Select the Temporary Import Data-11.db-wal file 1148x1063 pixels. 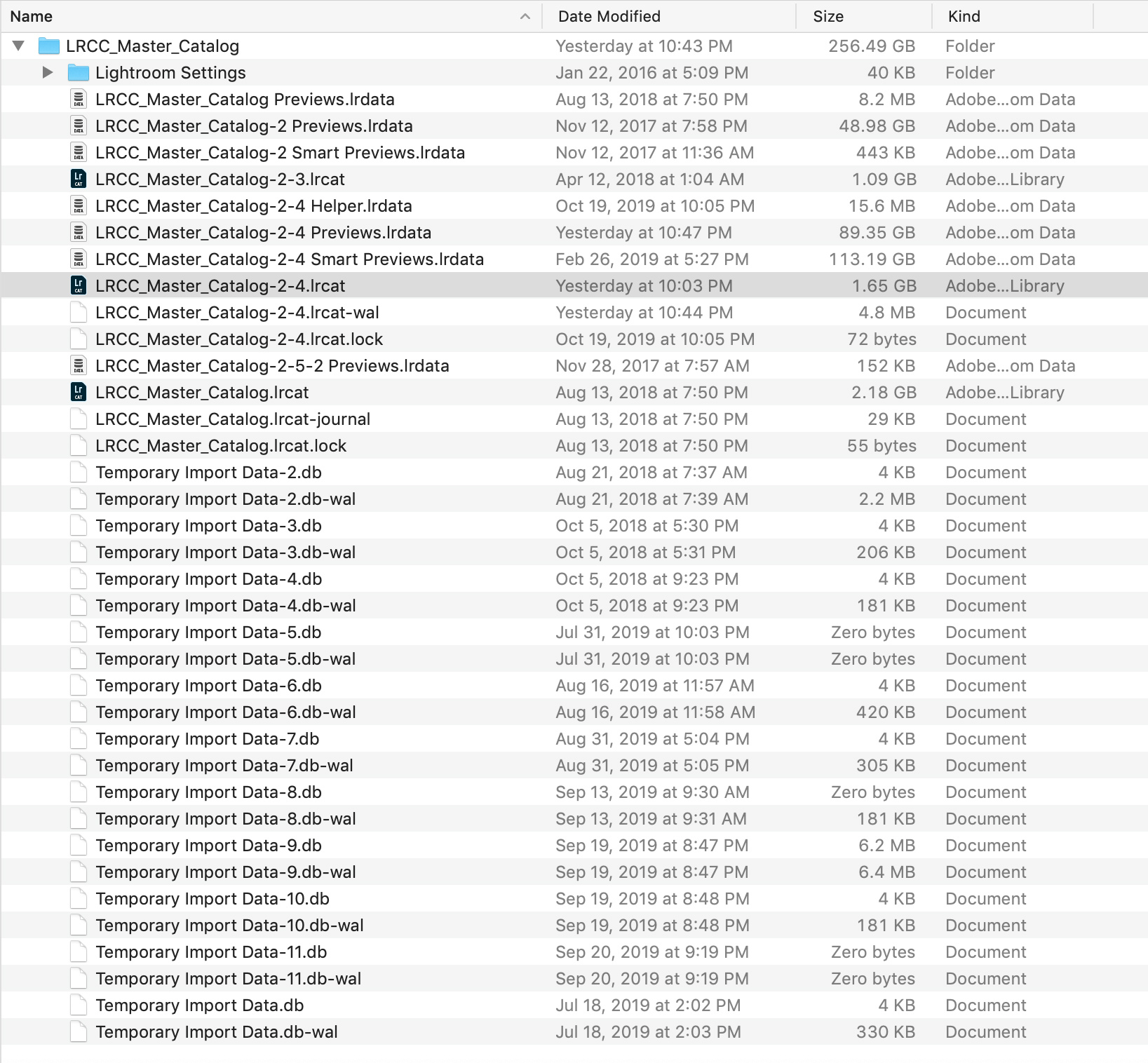(228, 979)
